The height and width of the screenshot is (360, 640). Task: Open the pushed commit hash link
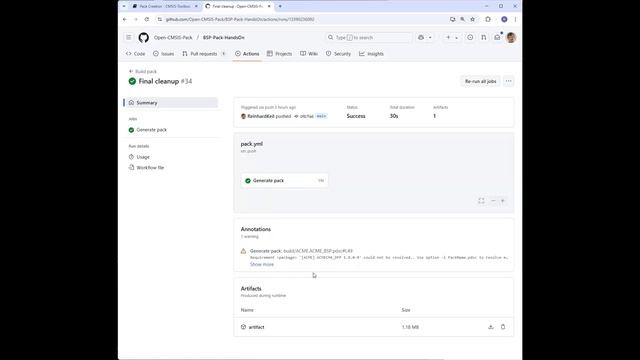[307, 116]
